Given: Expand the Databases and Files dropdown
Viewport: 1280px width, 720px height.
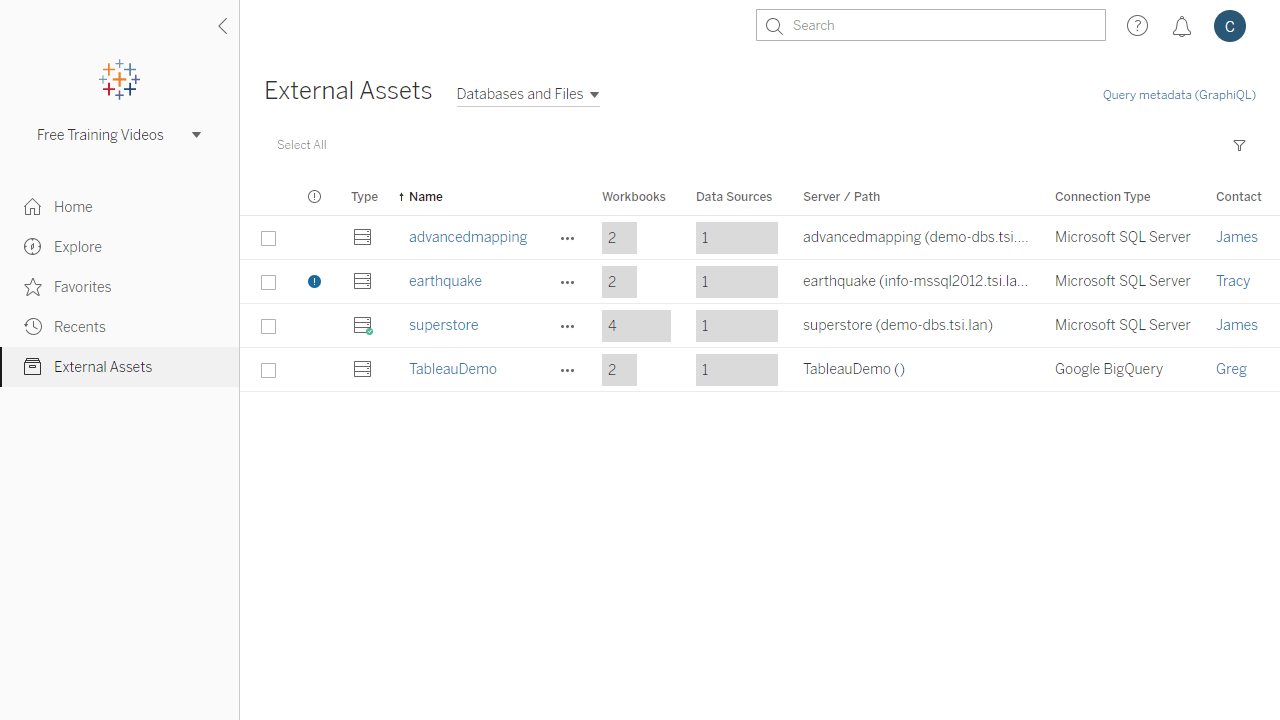Looking at the screenshot, I should (x=528, y=94).
